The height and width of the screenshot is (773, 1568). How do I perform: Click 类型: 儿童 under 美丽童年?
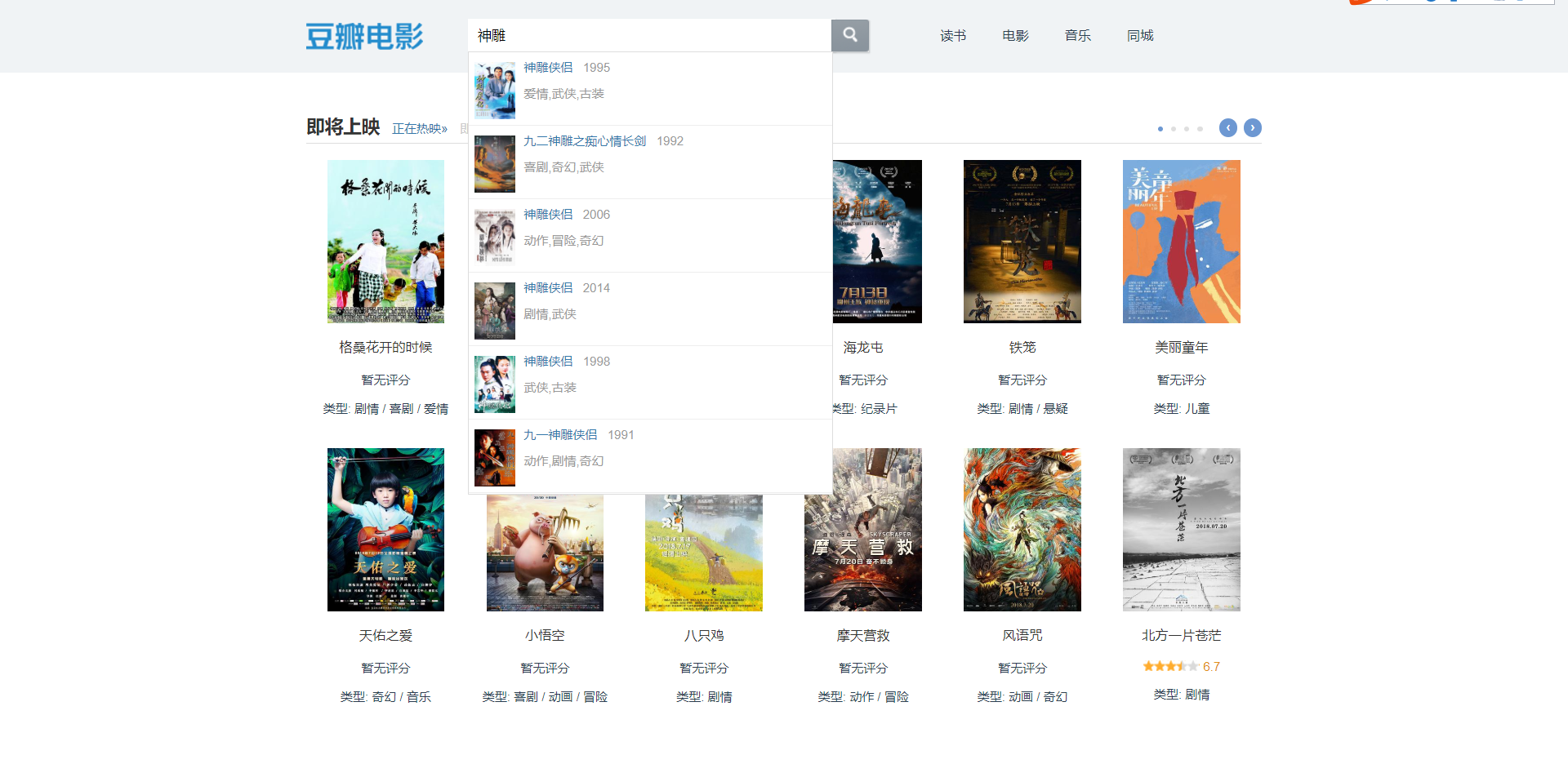(1182, 409)
